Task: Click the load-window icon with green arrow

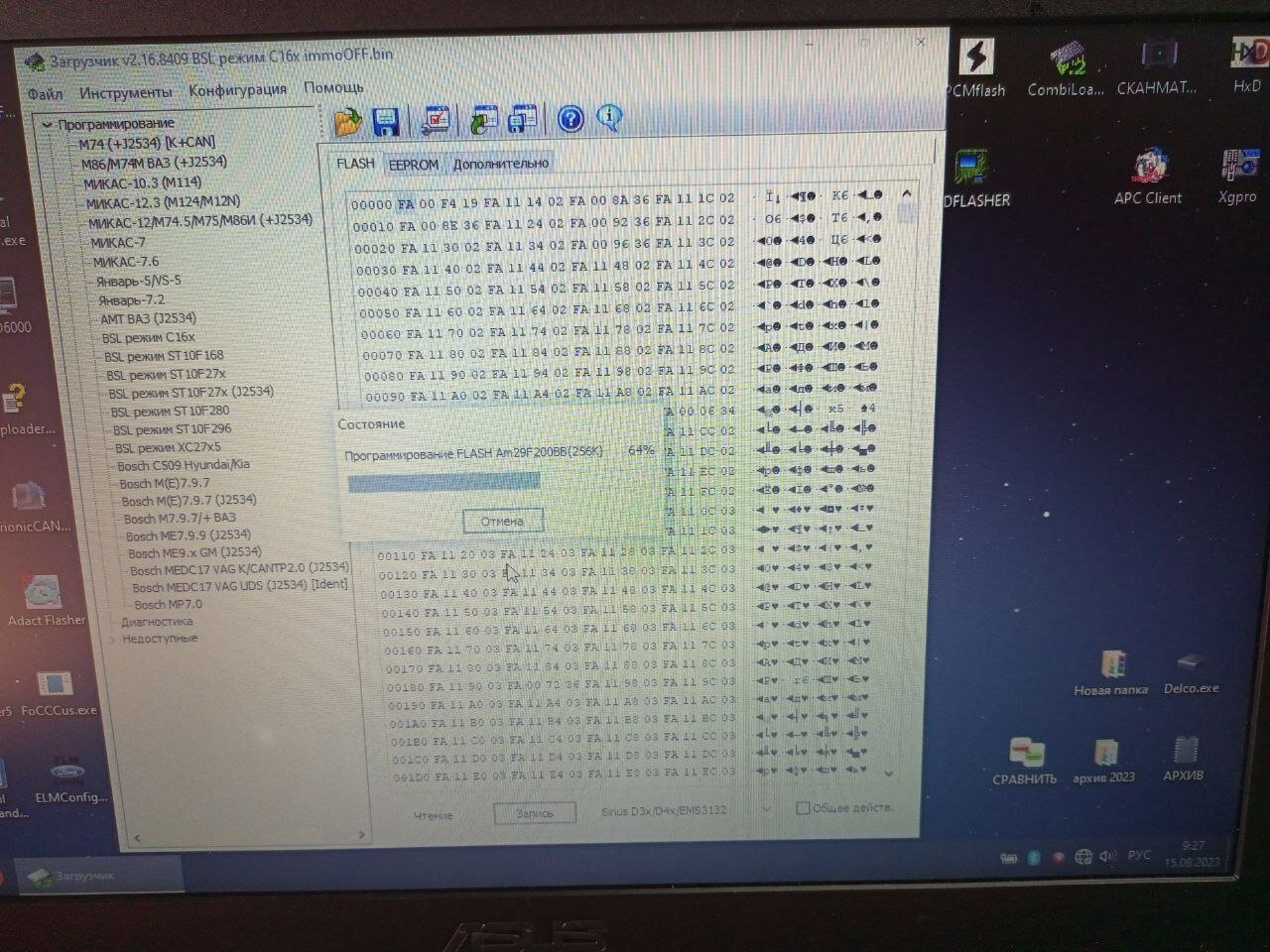Action: (x=484, y=119)
